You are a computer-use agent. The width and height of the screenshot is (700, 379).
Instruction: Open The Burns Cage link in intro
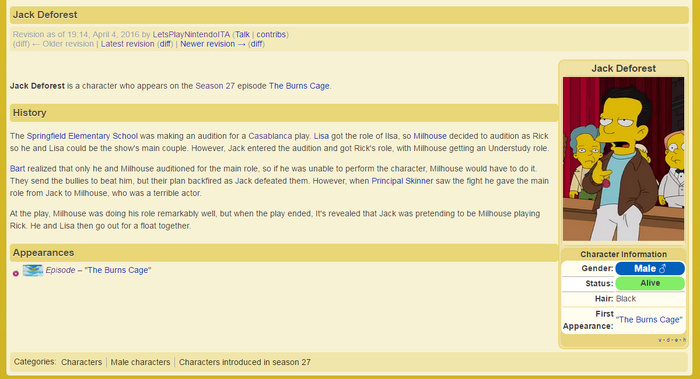pos(299,86)
